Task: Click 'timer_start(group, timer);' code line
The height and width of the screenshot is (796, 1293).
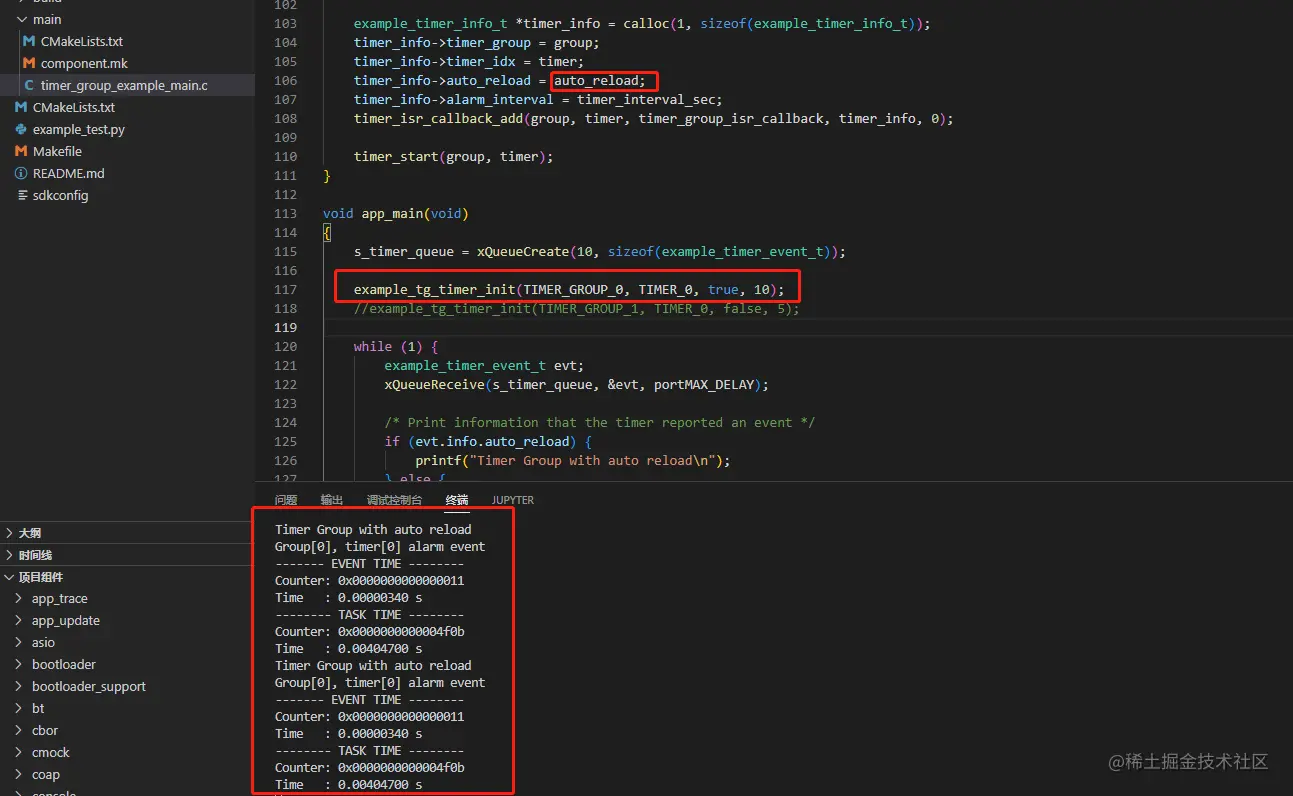Action: coord(453,157)
